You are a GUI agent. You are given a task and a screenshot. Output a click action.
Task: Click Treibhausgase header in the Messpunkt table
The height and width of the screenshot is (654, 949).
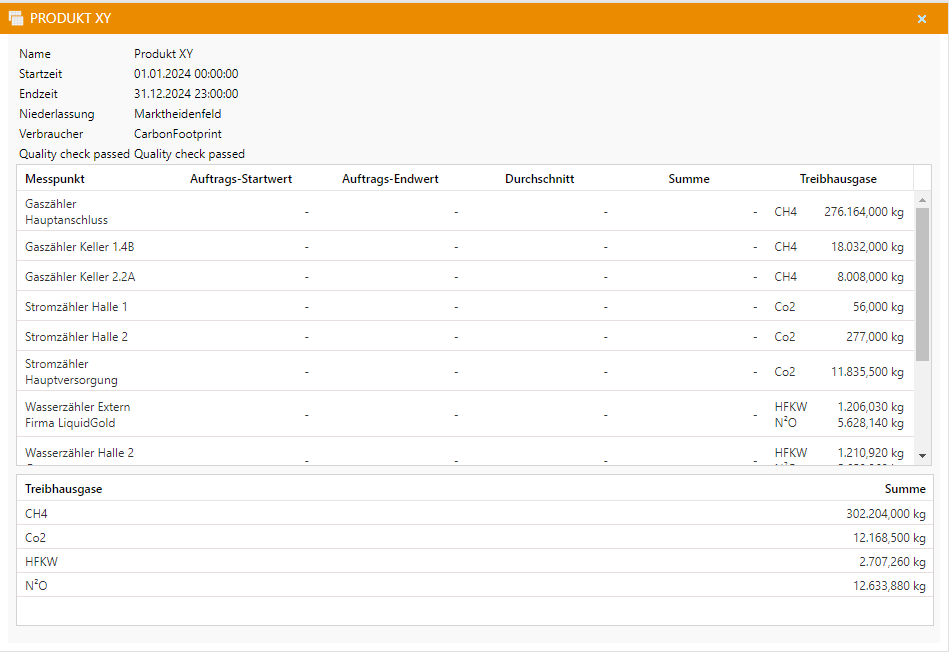click(x=838, y=179)
